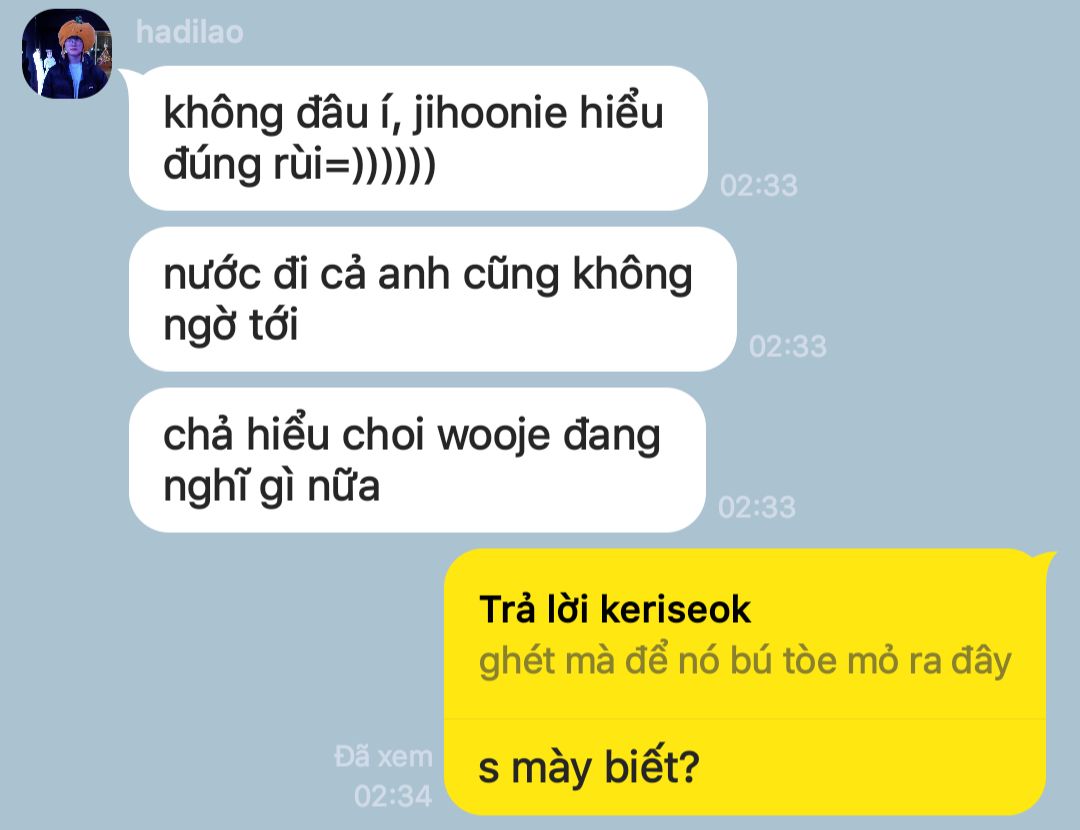Select the message "chả hiểu choi wooje đang nghĩ gì nữa"
This screenshot has width=1080, height=830.
(417, 460)
